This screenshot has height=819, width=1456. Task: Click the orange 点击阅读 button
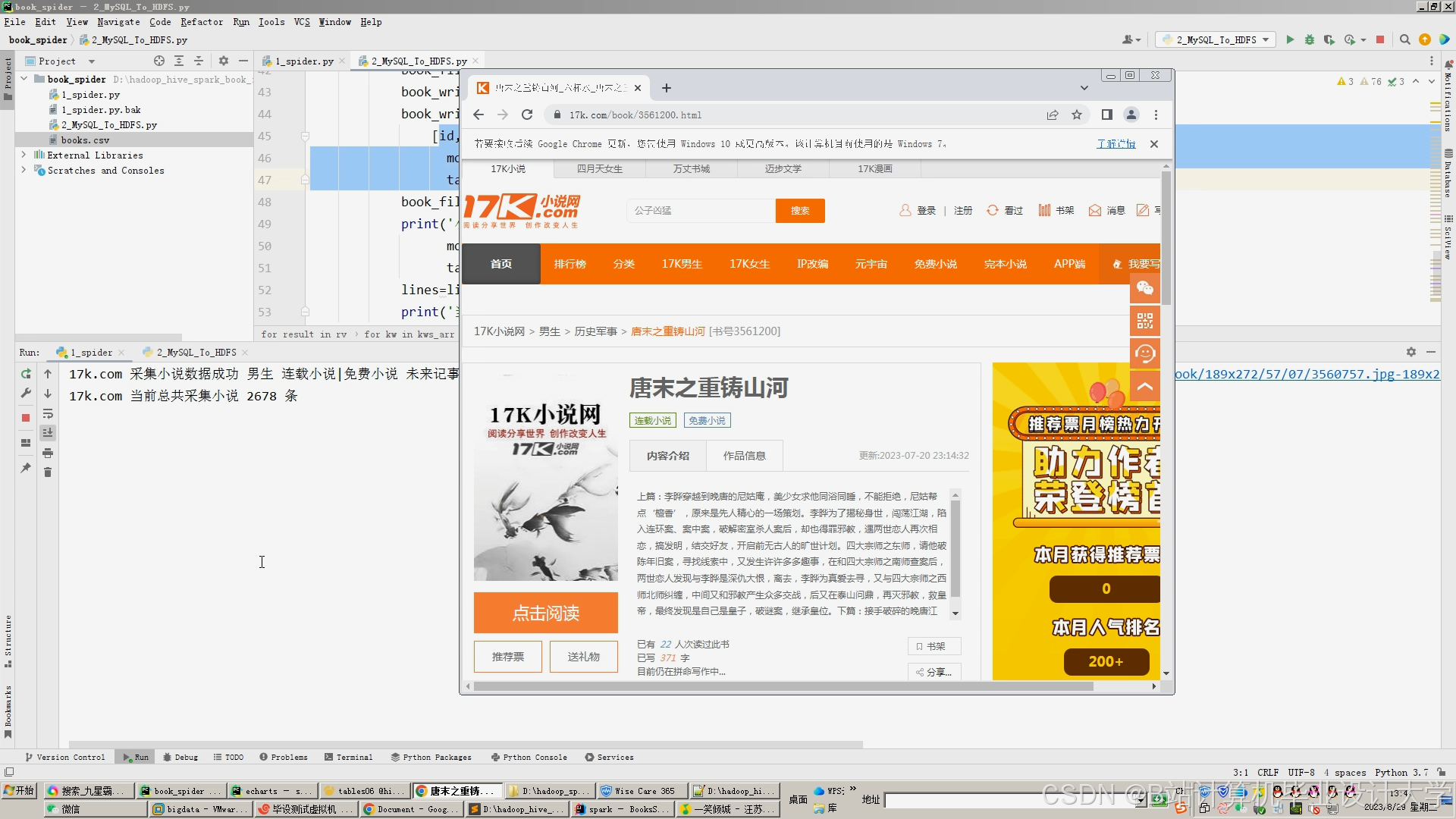coord(545,613)
